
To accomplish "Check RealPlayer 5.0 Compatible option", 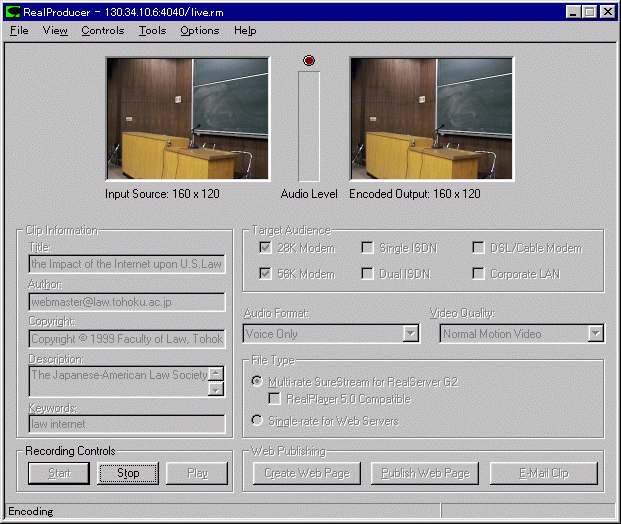I will coord(274,399).
